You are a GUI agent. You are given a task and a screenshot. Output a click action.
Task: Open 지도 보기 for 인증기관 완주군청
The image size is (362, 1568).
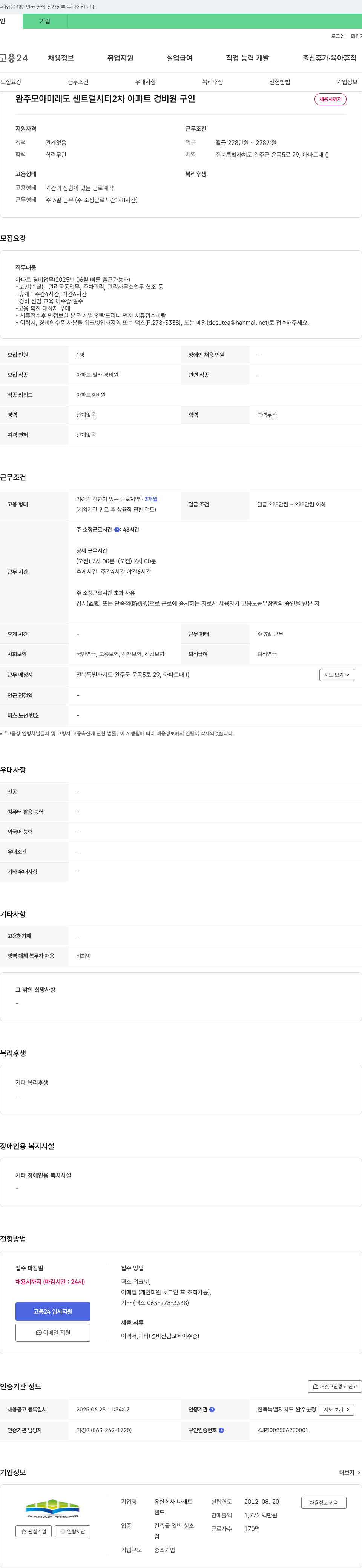(x=336, y=1409)
